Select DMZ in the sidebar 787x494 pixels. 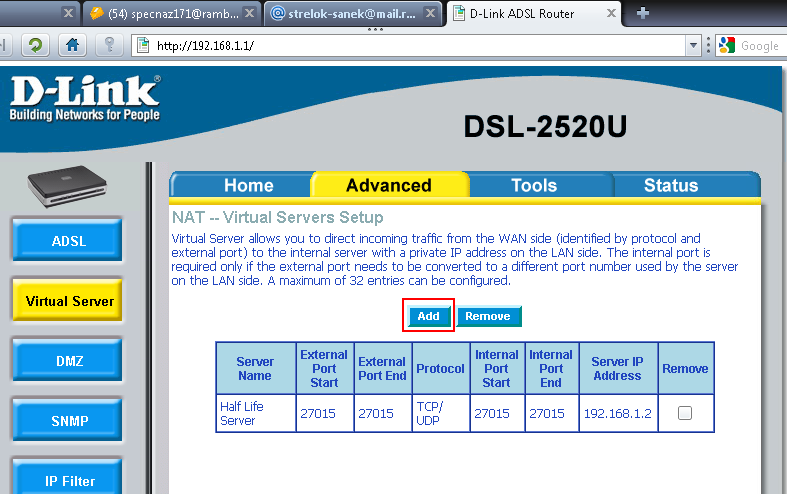click(x=69, y=361)
